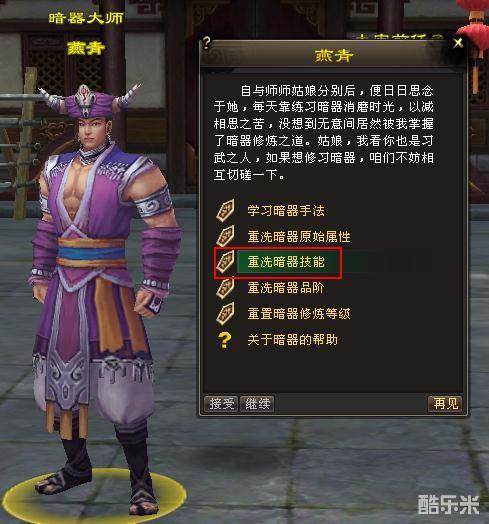Click the scroll icon beside 重洗暗器原始属性
The width and height of the screenshot is (489, 524).
tap(225, 236)
